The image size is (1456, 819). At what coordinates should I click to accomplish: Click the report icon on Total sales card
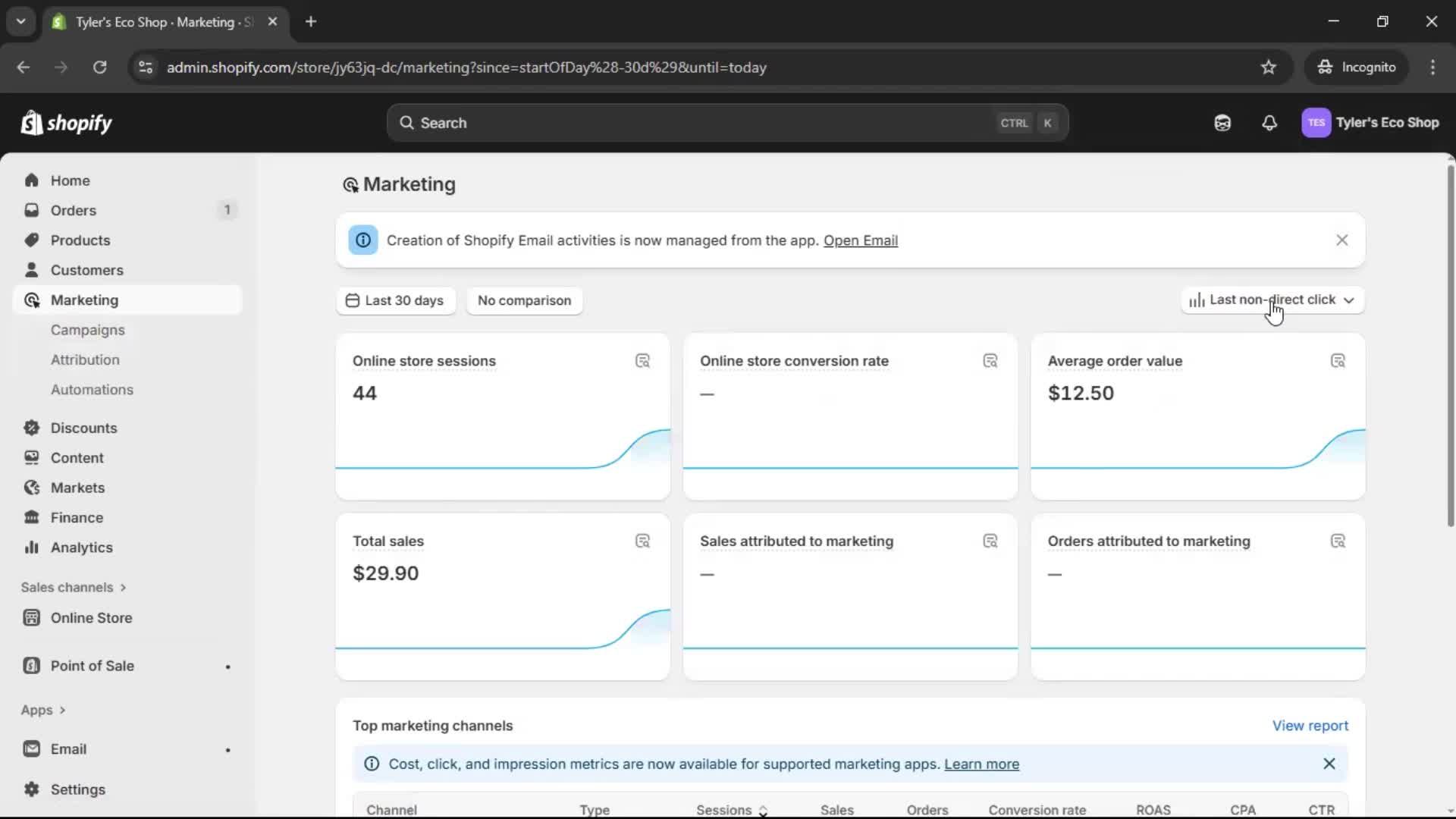[643, 540]
